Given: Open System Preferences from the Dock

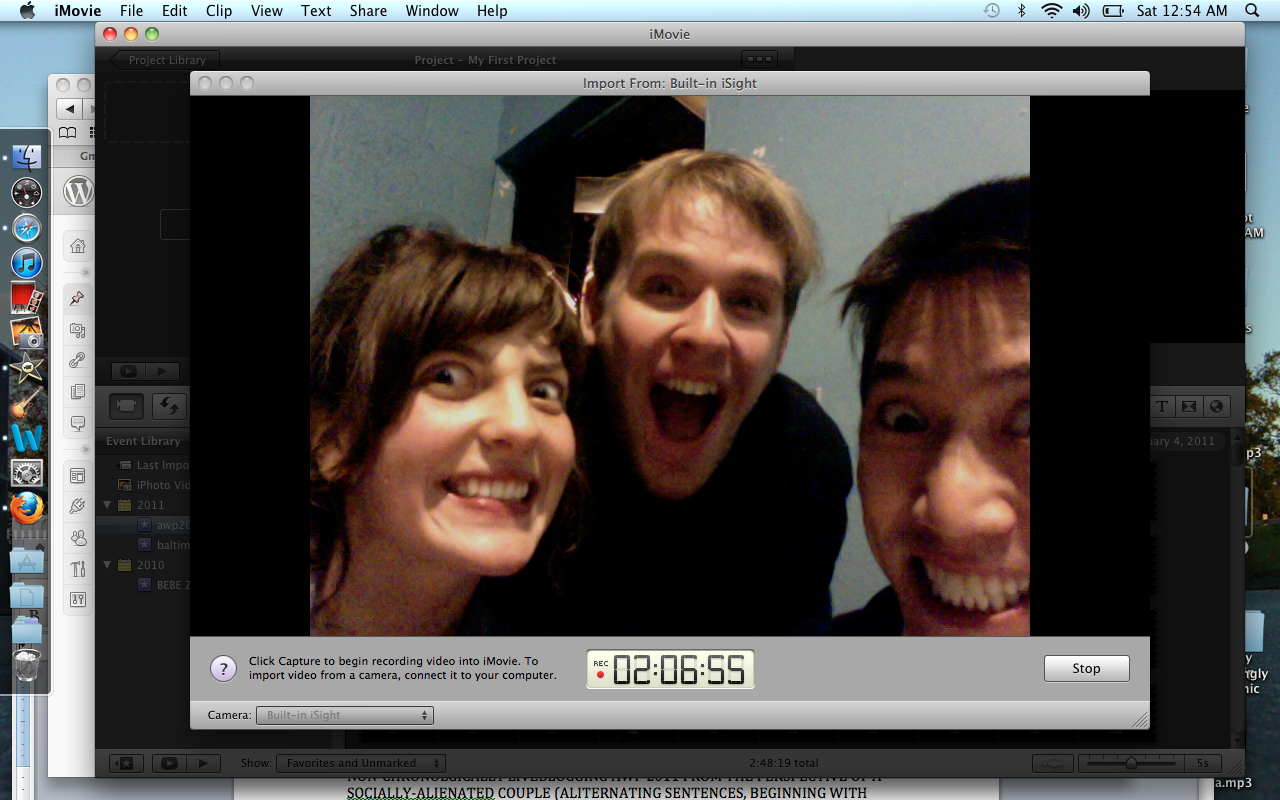Looking at the screenshot, I should (27, 473).
